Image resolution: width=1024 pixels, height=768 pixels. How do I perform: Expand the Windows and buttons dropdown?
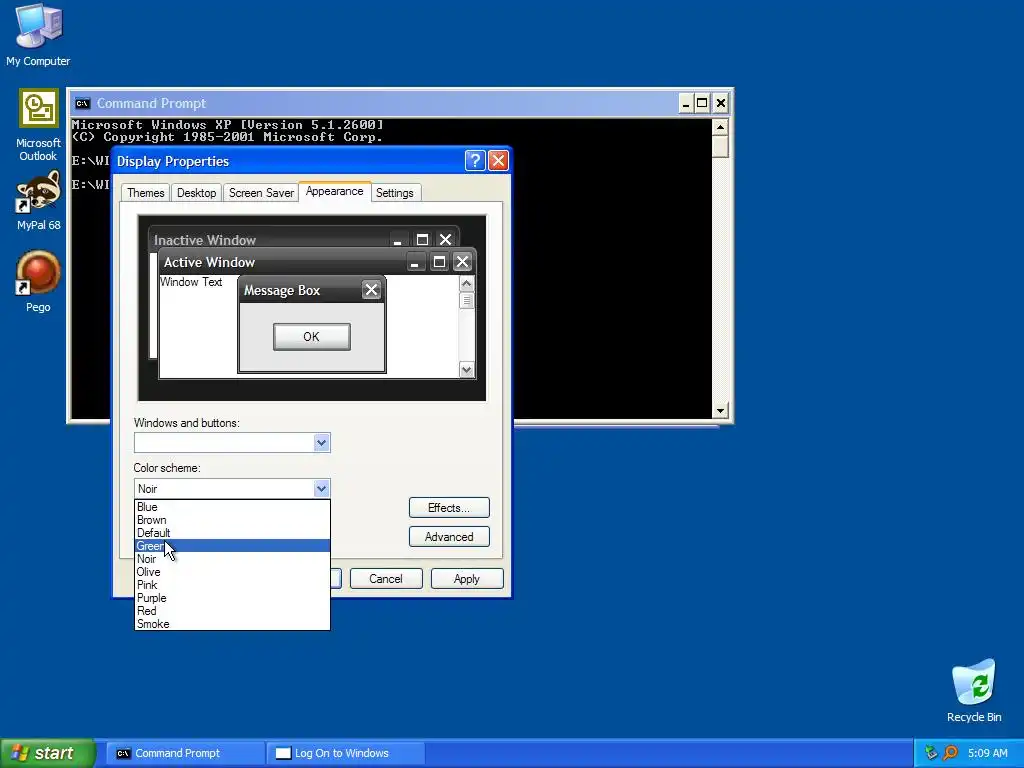point(321,443)
